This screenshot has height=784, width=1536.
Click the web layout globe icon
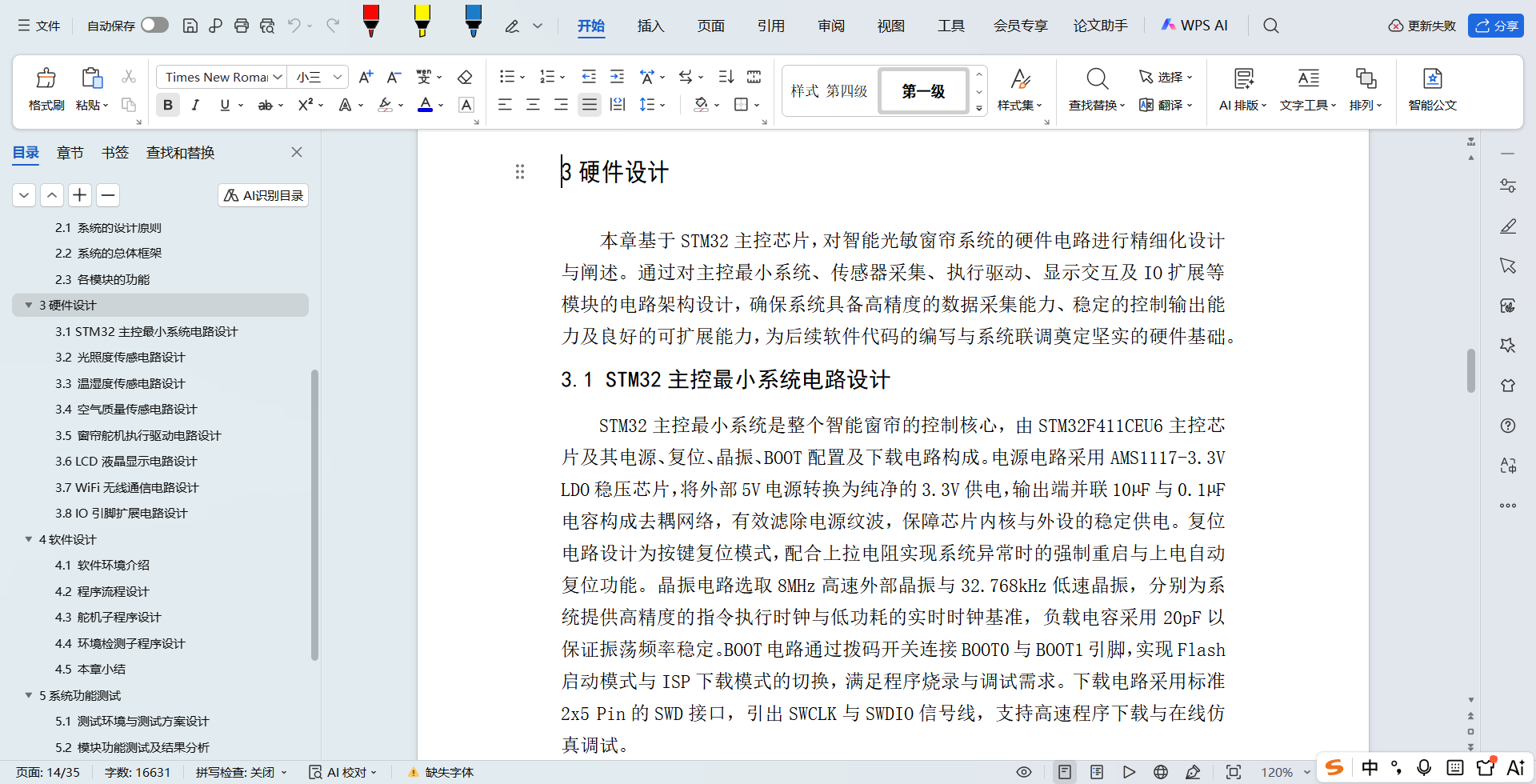click(1161, 772)
